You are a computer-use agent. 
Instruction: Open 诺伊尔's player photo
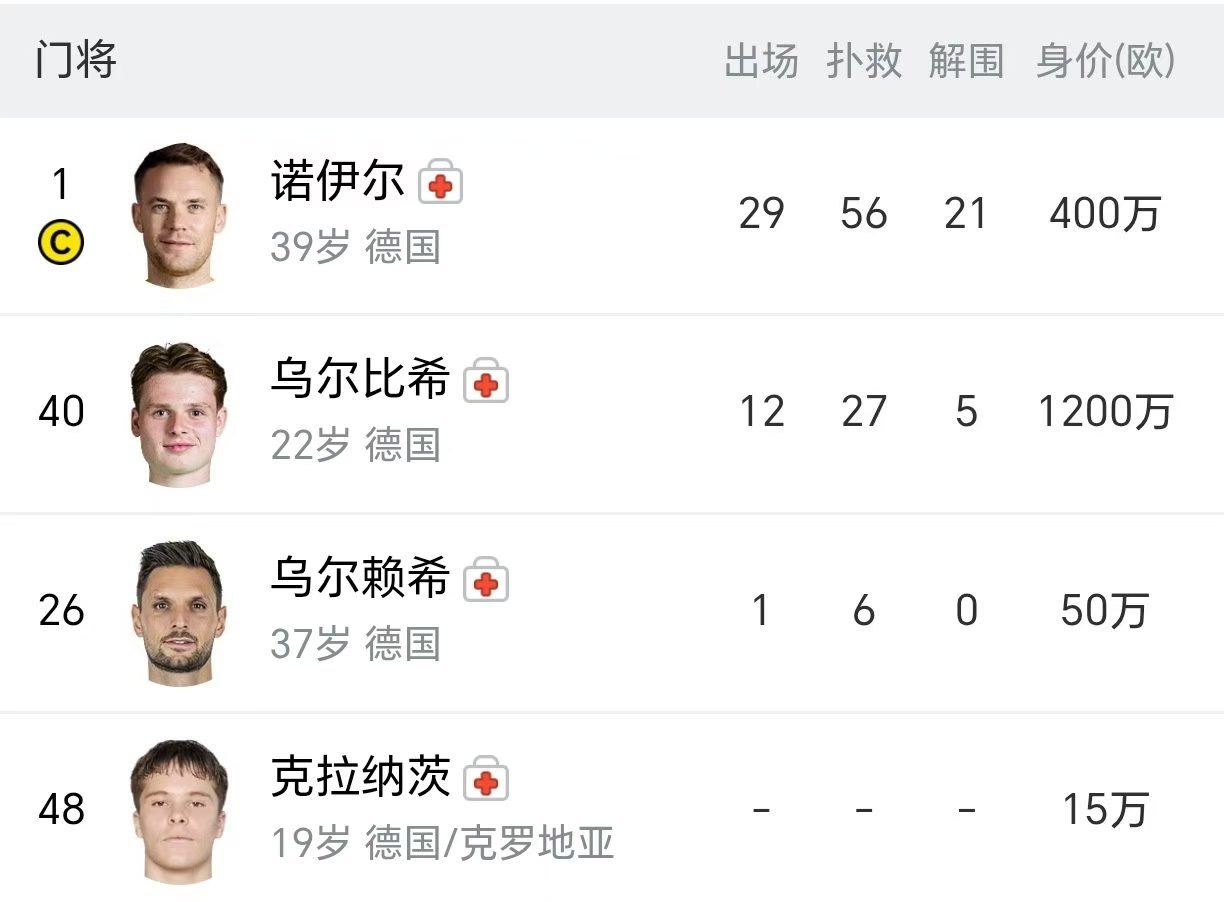[x=179, y=216]
